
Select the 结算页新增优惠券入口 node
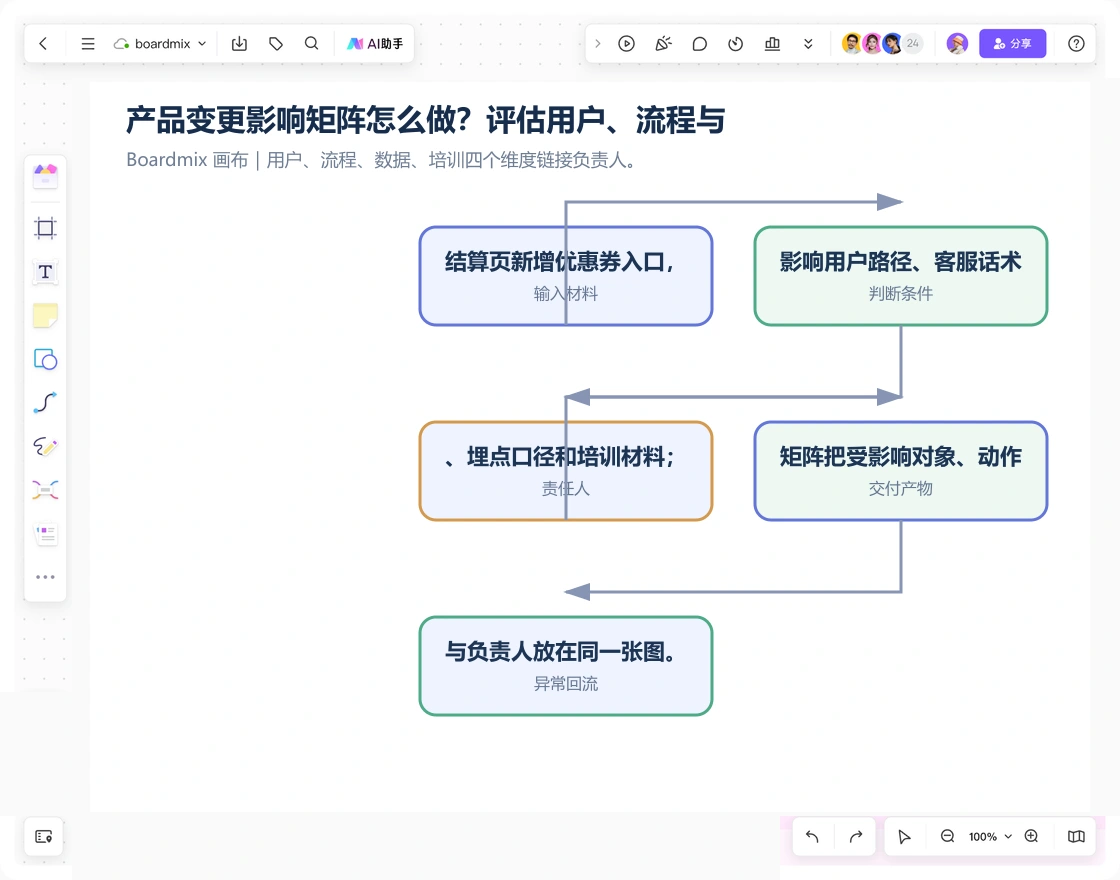click(566, 276)
